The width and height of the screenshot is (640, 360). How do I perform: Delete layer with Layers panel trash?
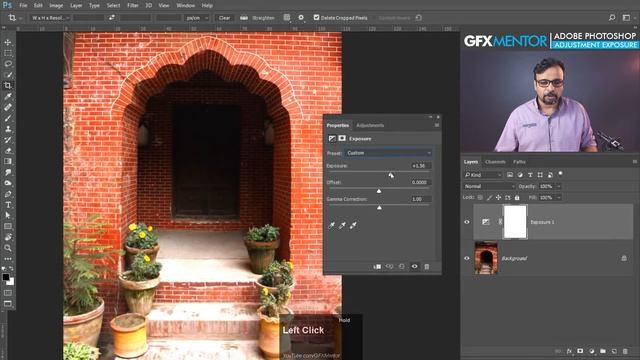tap(625, 351)
